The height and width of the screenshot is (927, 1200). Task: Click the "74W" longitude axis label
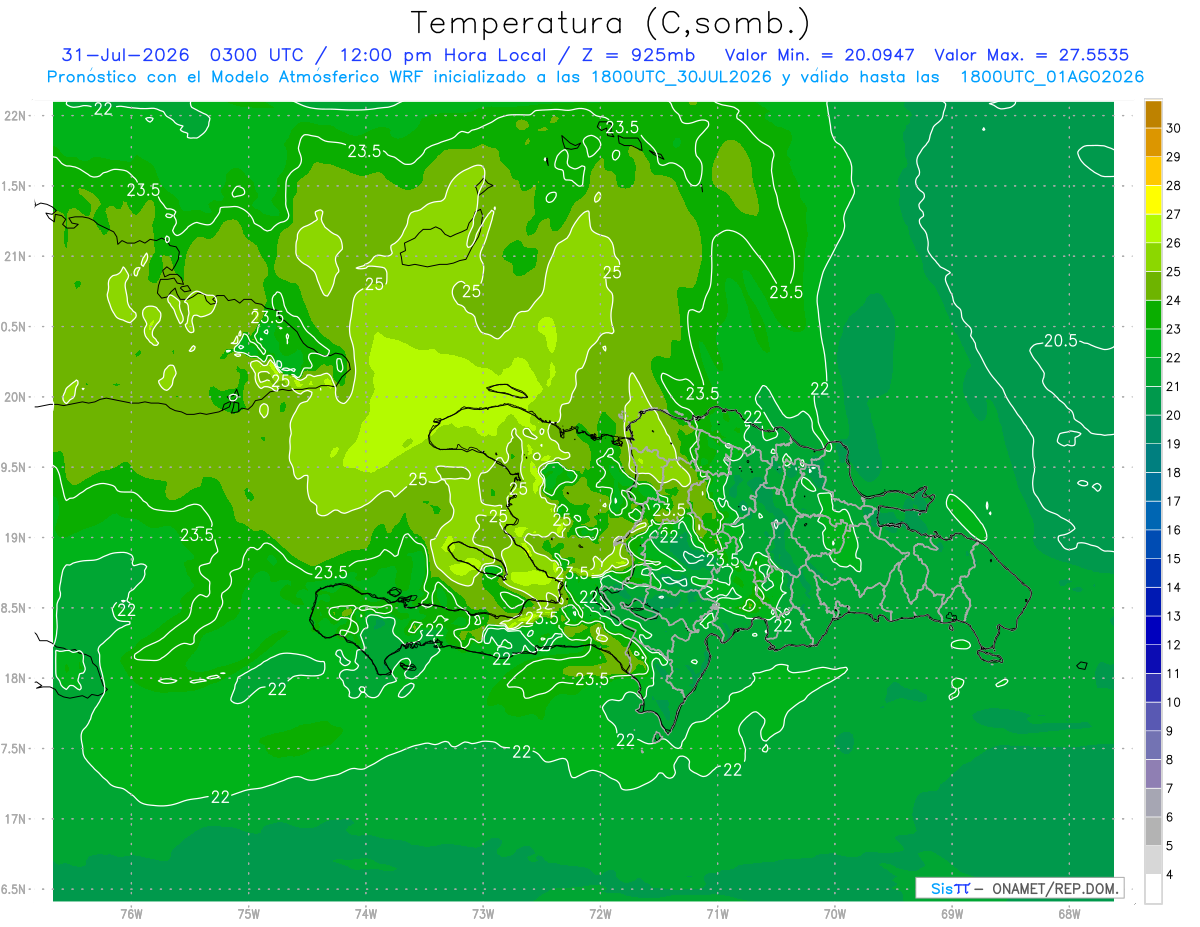coord(366,915)
